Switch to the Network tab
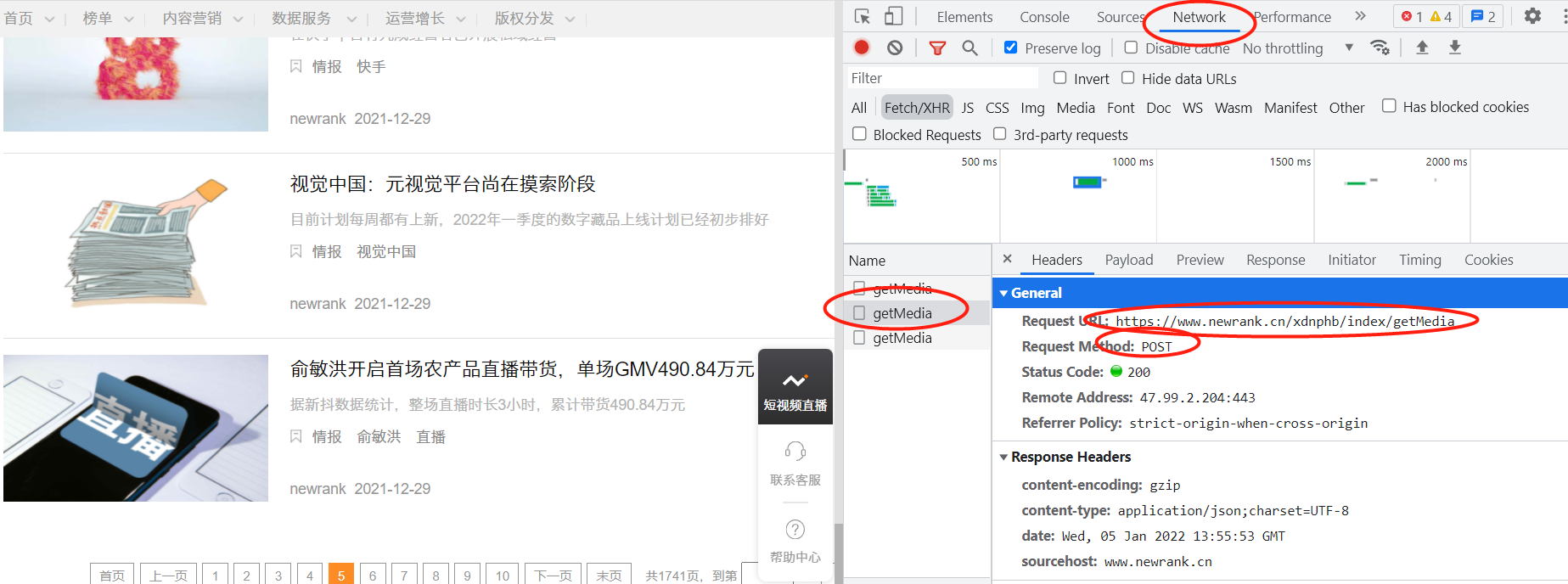 tap(1199, 17)
